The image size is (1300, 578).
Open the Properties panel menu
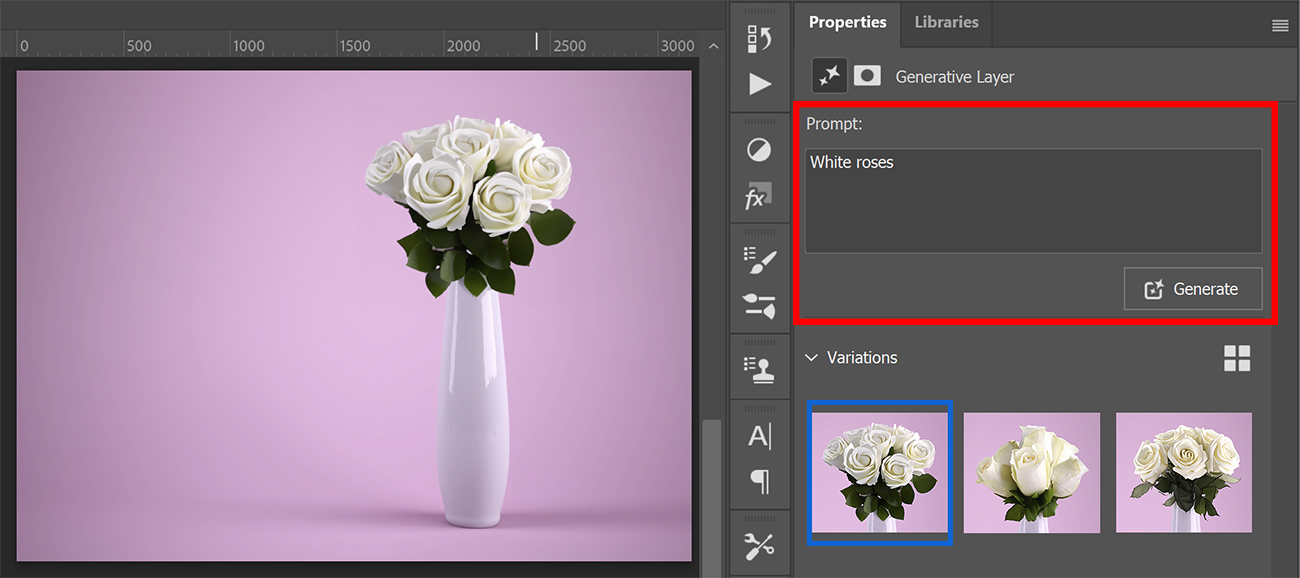click(1280, 26)
